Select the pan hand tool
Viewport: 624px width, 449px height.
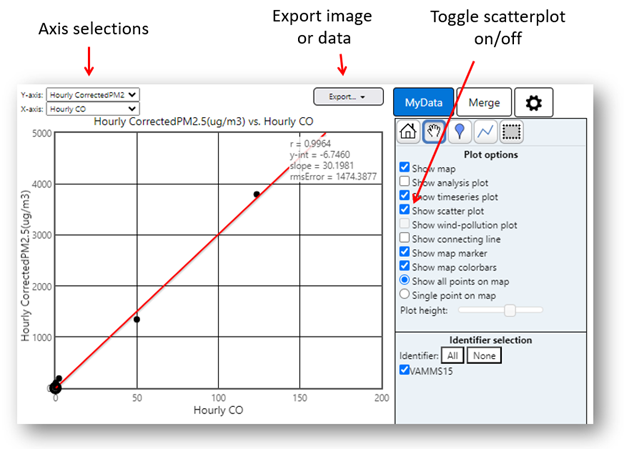(434, 131)
